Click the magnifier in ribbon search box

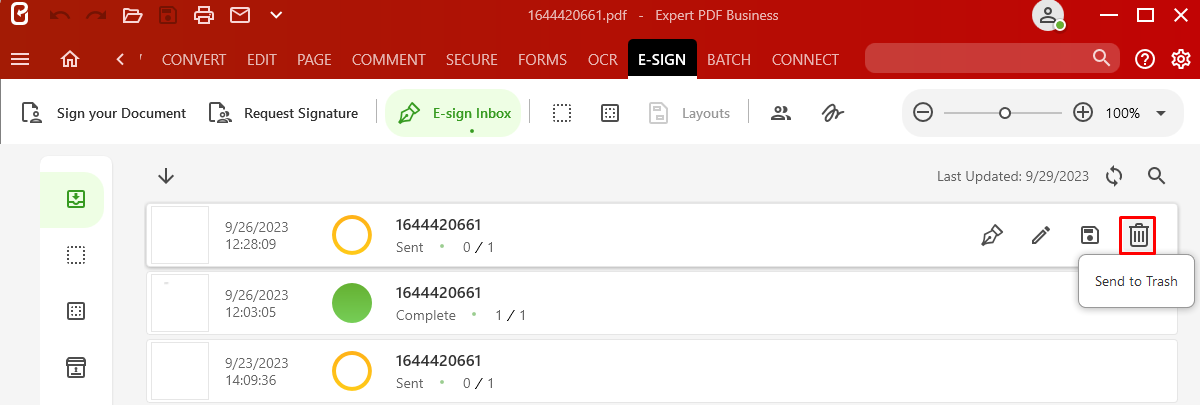1101,57
